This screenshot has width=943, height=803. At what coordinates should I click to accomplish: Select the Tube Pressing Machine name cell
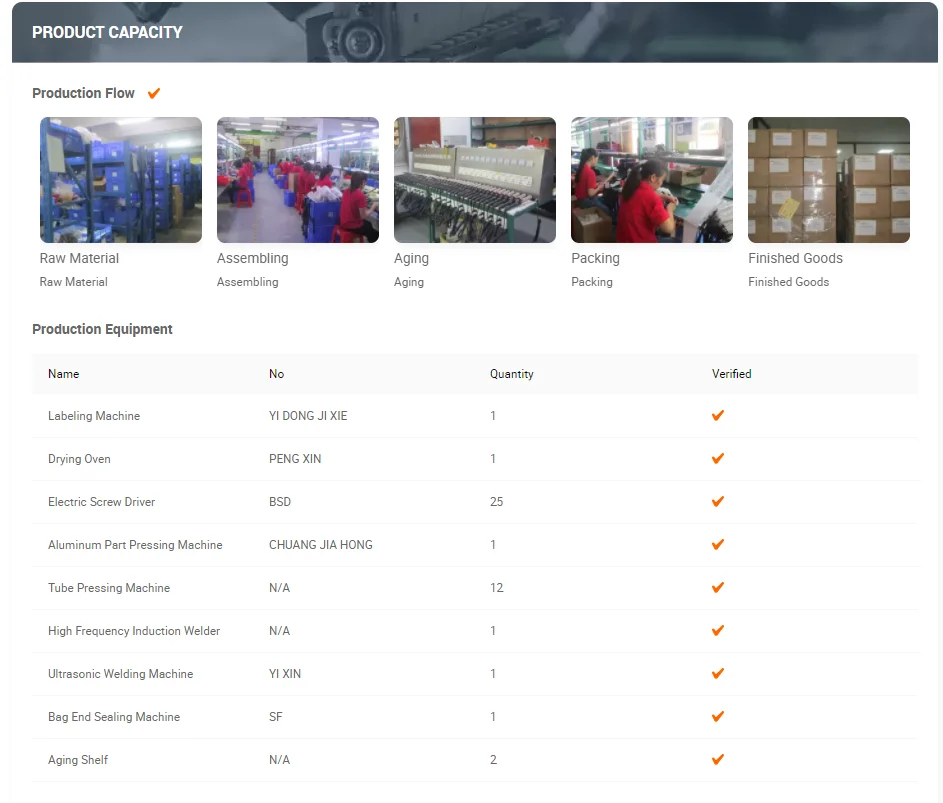click(x=109, y=588)
